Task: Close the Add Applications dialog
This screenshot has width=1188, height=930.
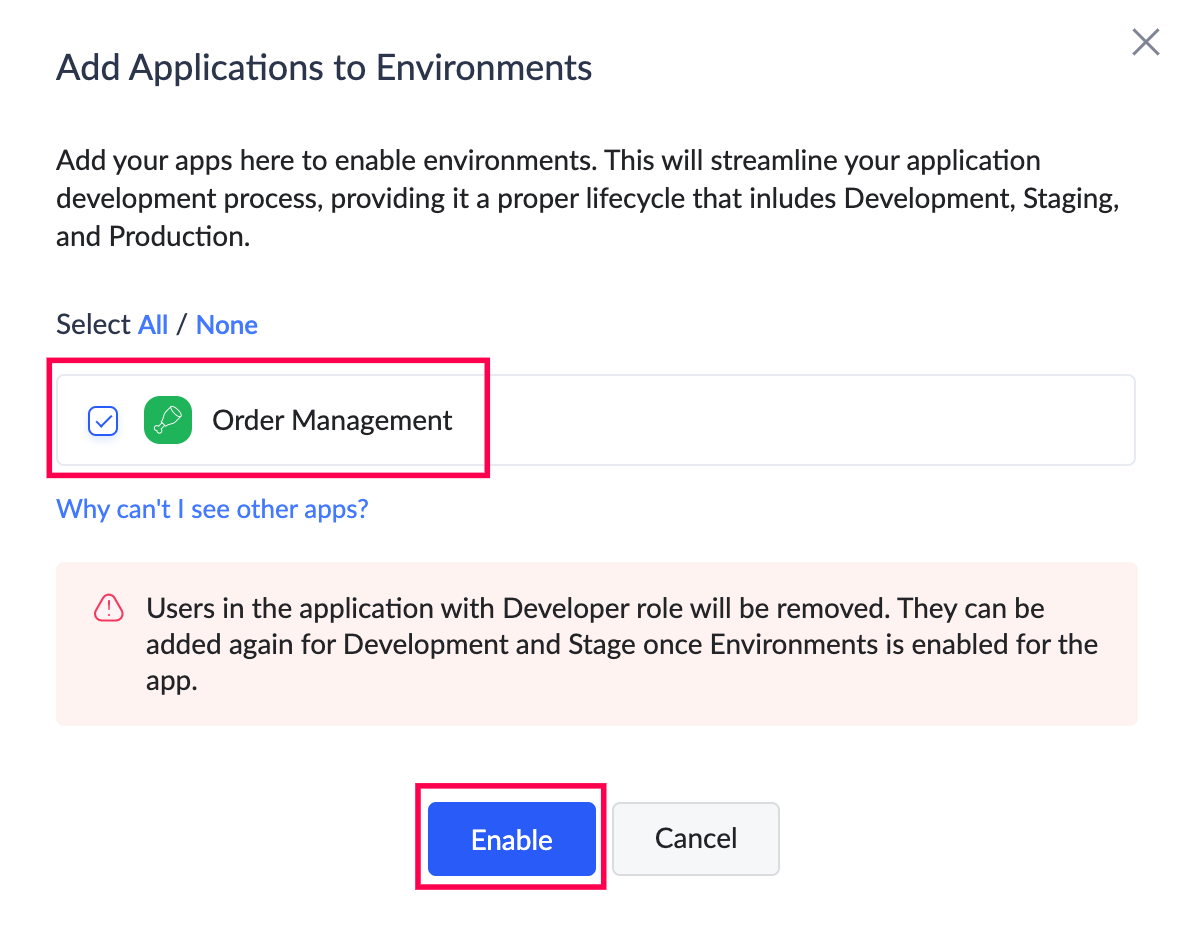Action: point(1145,43)
